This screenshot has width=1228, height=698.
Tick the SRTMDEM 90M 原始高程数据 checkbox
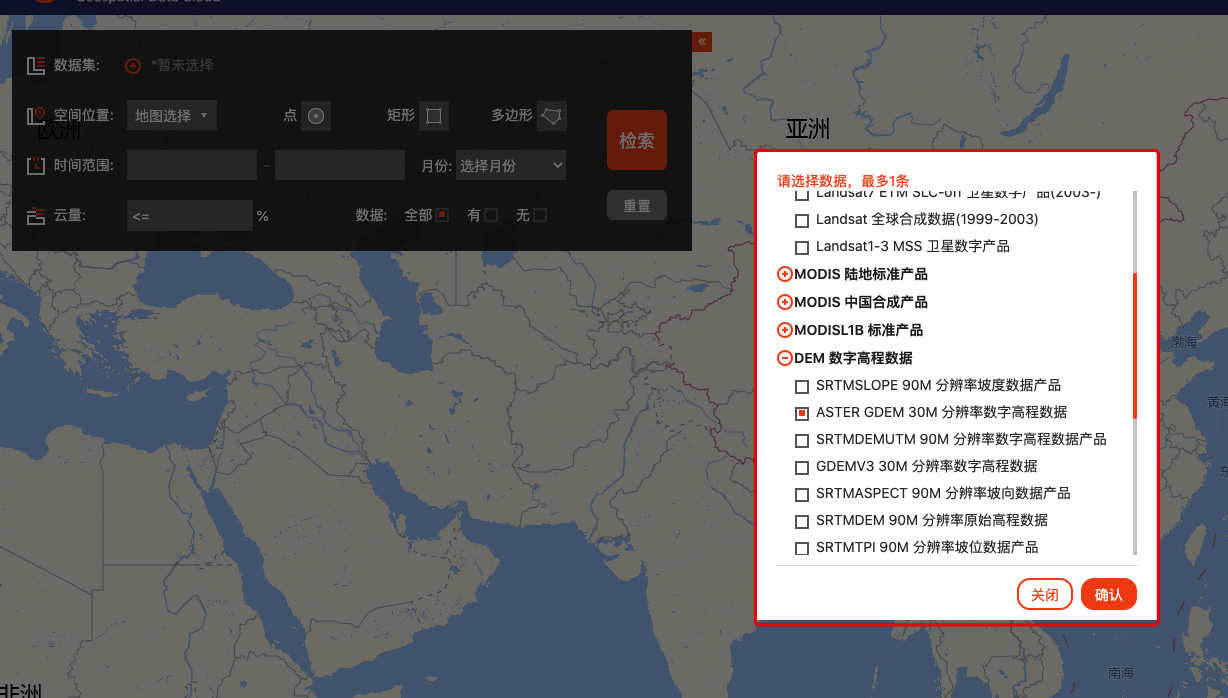(x=802, y=521)
